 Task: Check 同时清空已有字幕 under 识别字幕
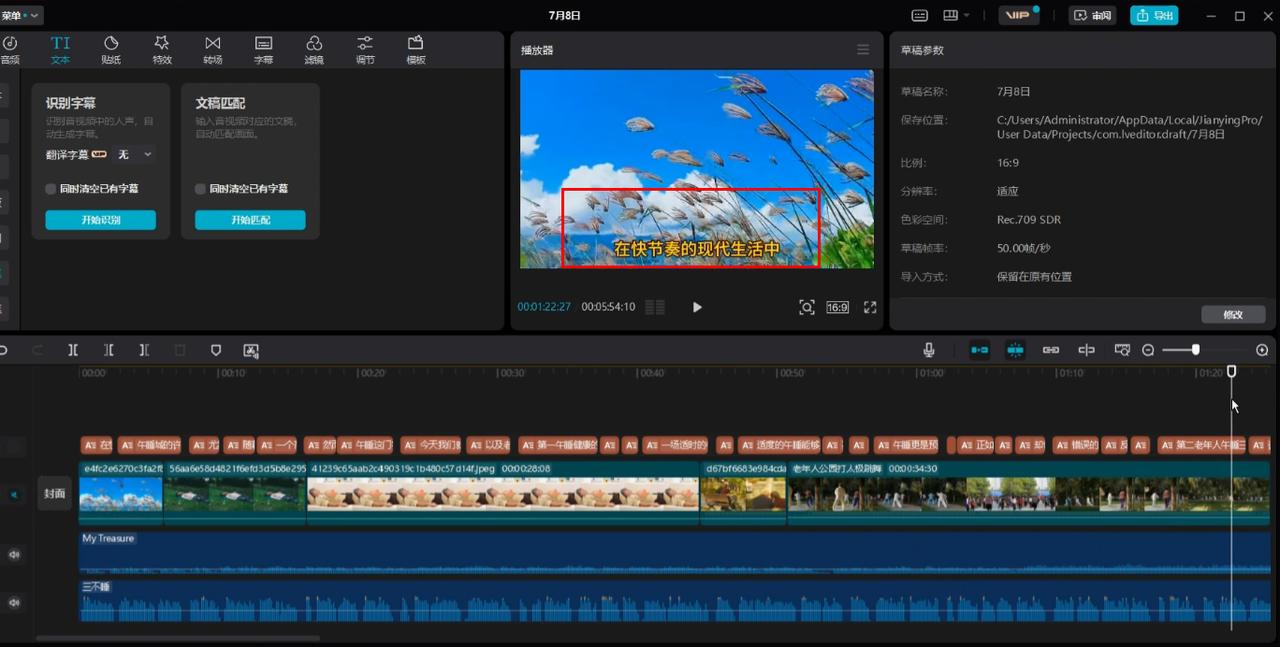tap(51, 189)
